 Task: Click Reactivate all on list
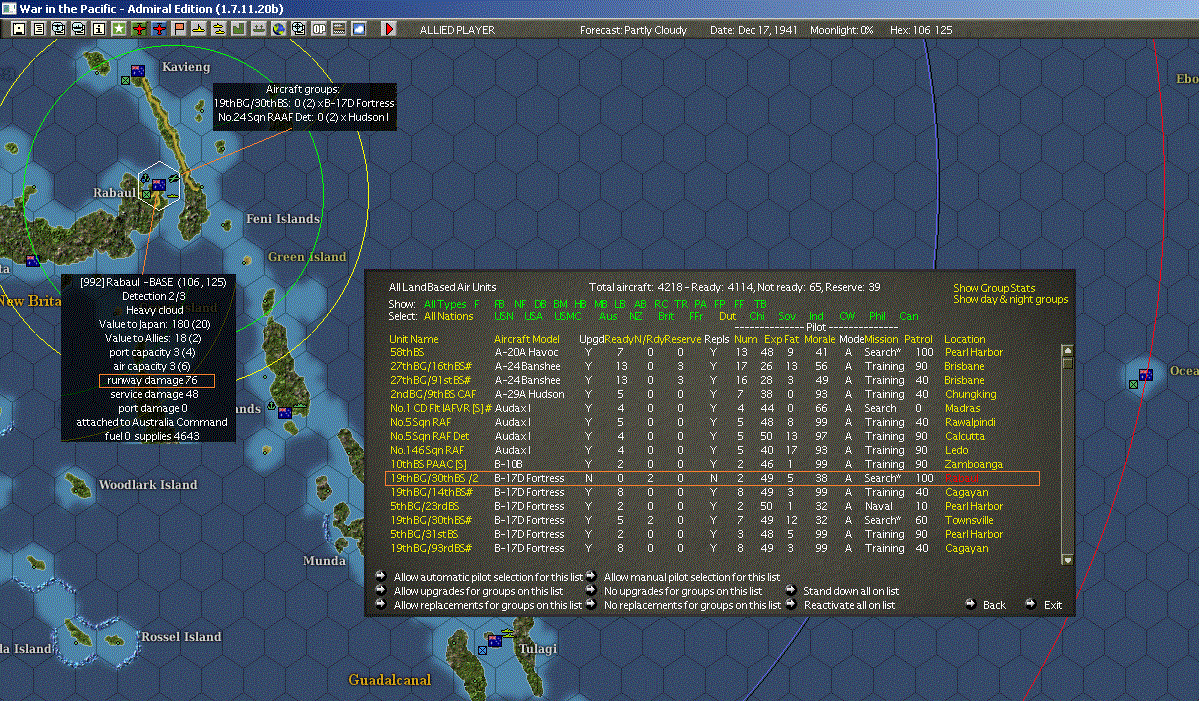[849, 605]
